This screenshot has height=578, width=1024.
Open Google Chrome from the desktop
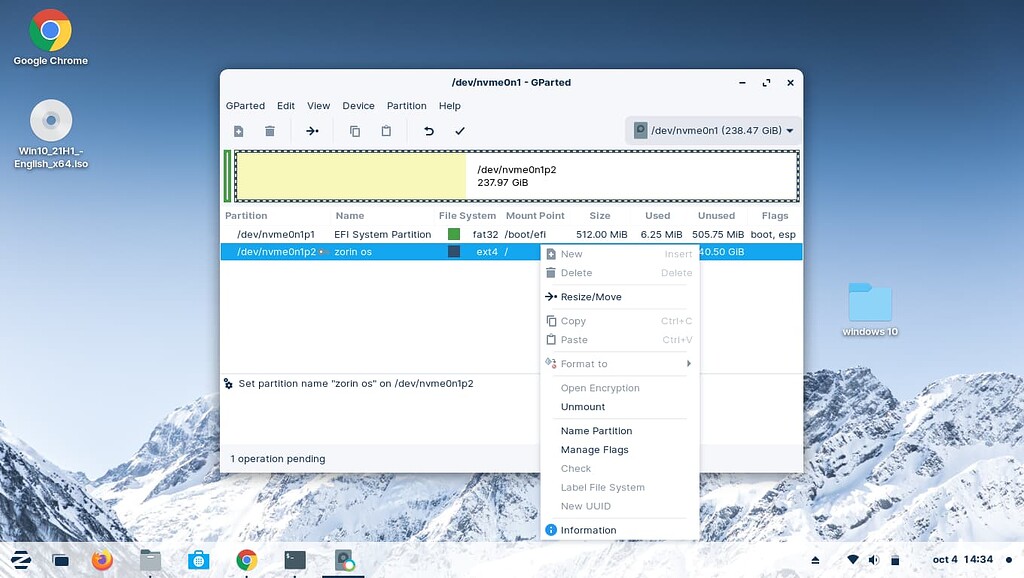[48, 30]
